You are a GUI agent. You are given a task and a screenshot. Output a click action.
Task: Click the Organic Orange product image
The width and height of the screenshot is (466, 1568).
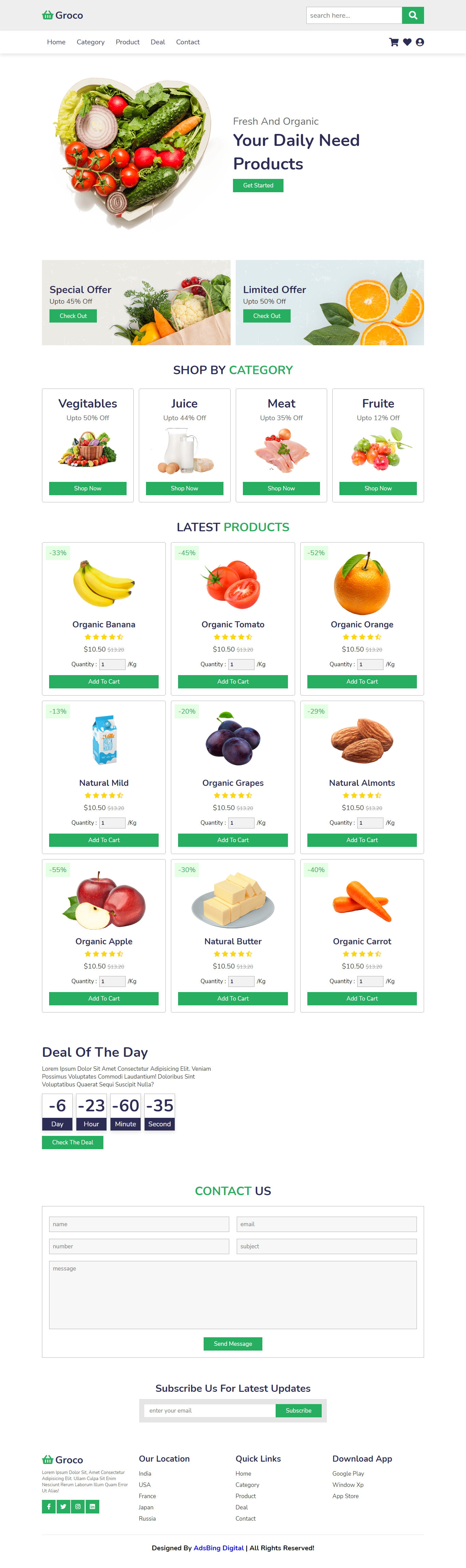362,584
